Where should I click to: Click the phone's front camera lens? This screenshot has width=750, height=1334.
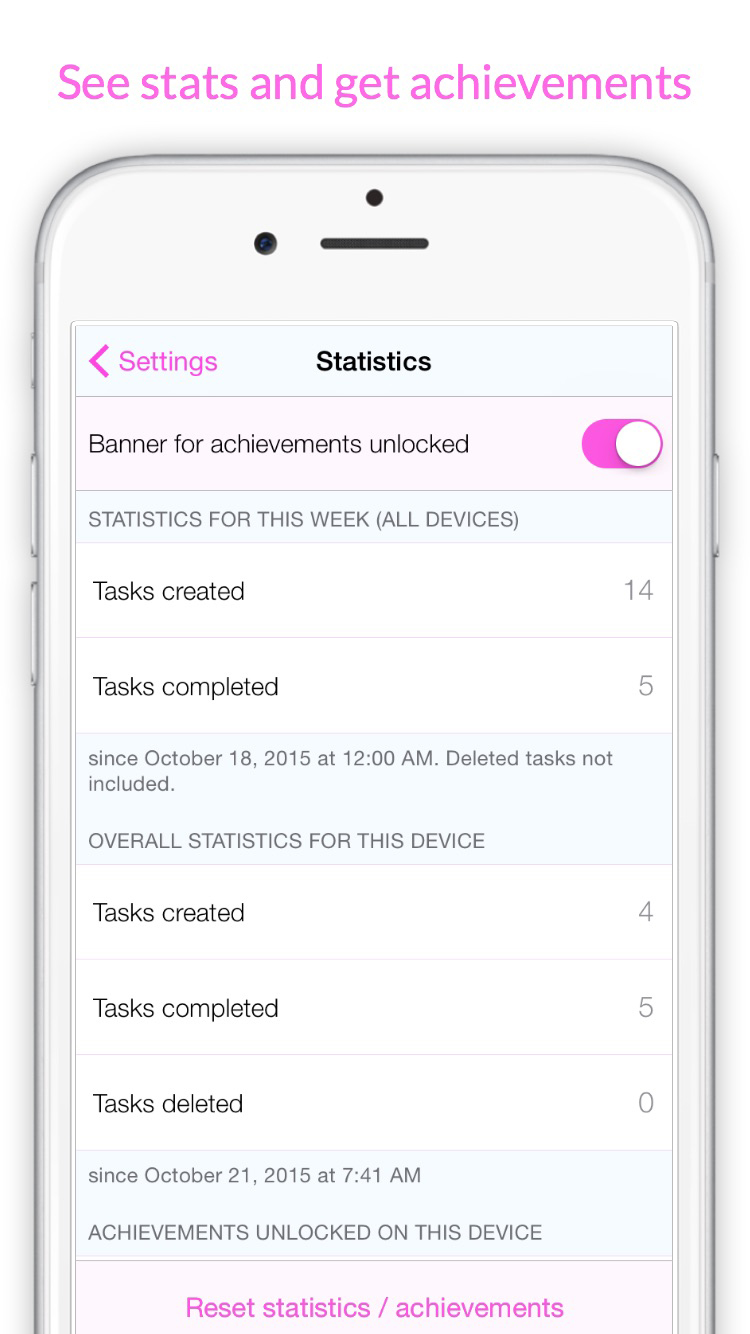(x=265, y=243)
